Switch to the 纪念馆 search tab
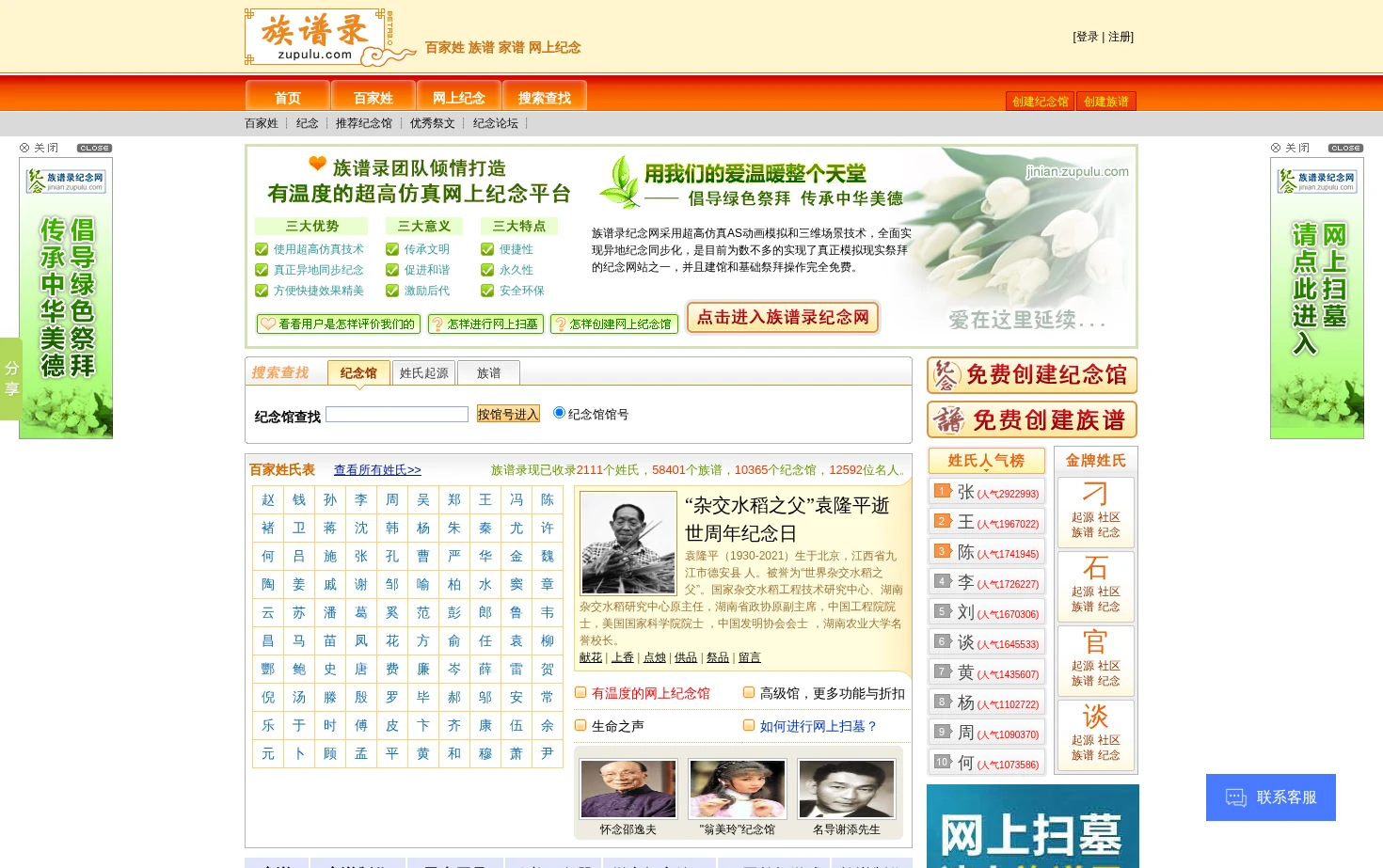Viewport: 1383px width, 868px height. [358, 373]
